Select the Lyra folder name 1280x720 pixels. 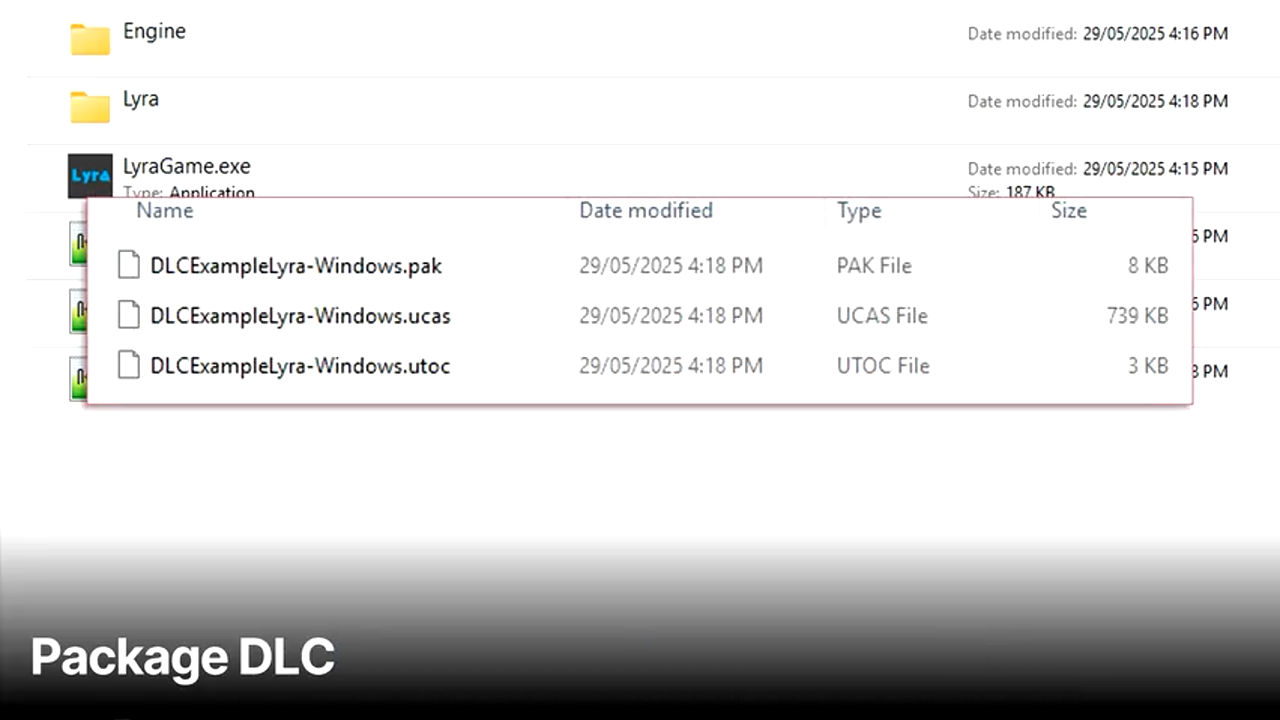pos(141,99)
